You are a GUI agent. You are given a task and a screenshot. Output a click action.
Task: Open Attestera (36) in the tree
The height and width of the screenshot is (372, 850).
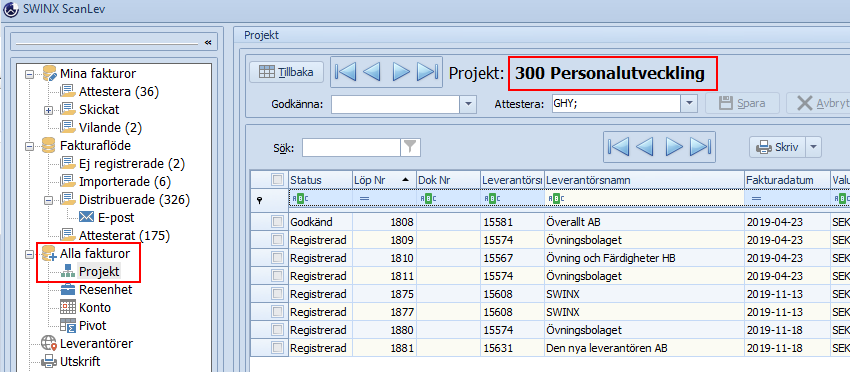pyautogui.click(x=118, y=92)
